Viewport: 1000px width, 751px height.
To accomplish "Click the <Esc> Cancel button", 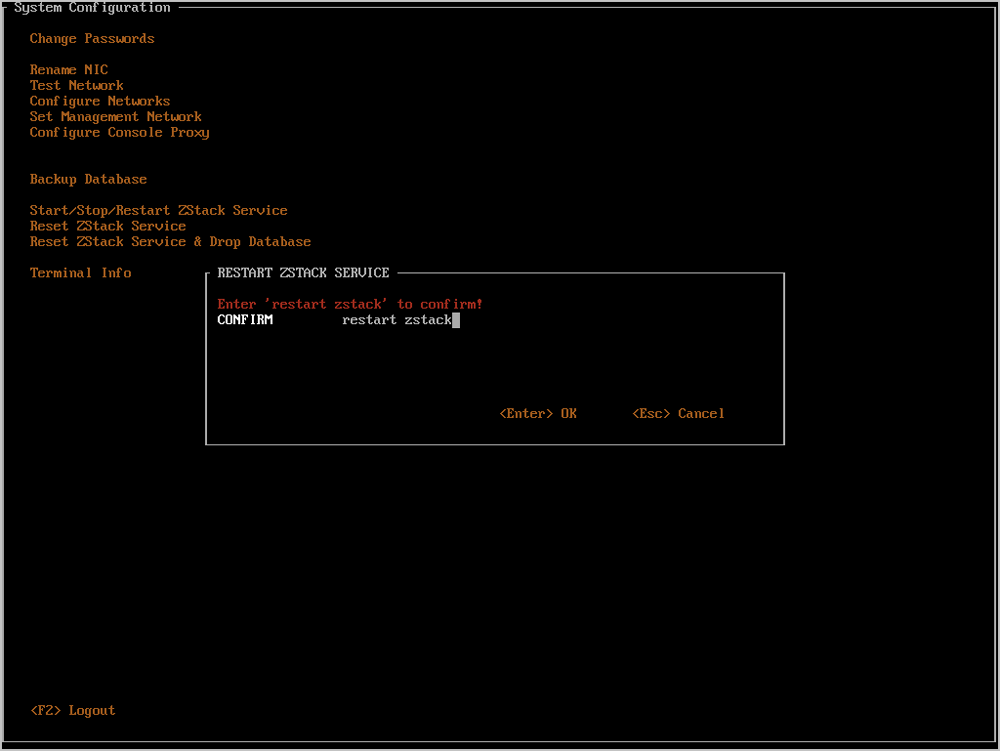I will click(x=679, y=414).
